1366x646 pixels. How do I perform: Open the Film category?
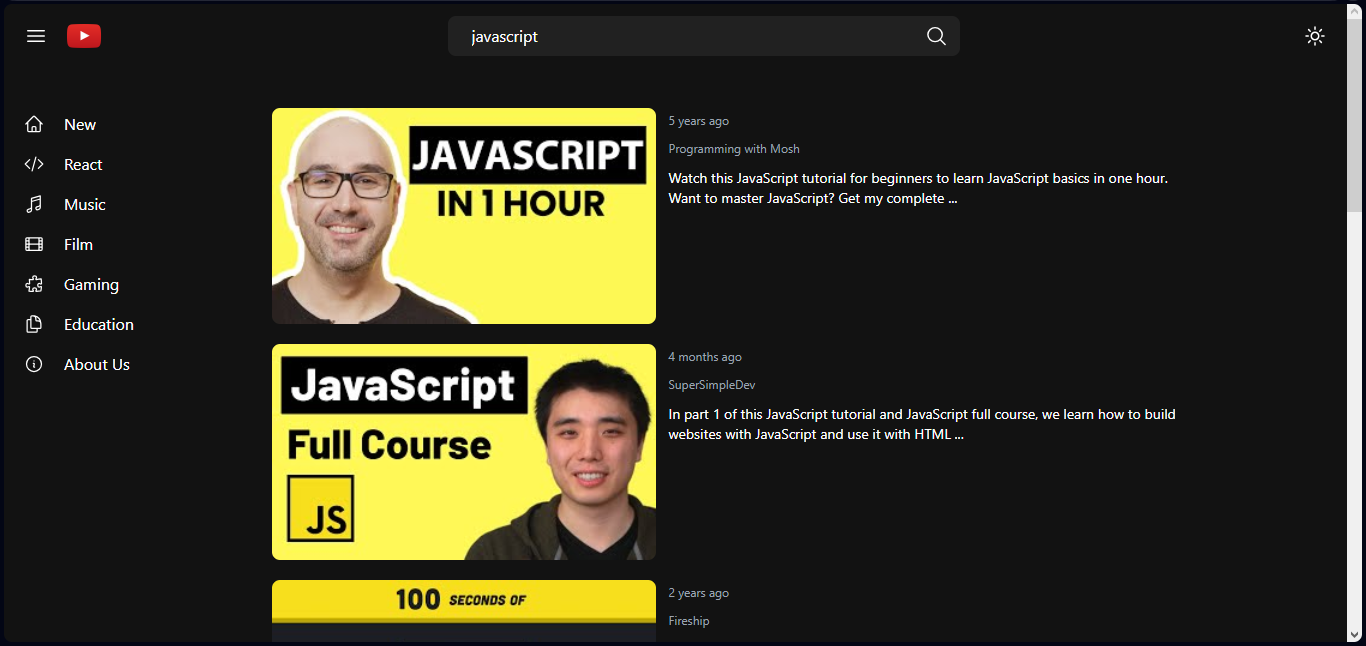tap(78, 244)
